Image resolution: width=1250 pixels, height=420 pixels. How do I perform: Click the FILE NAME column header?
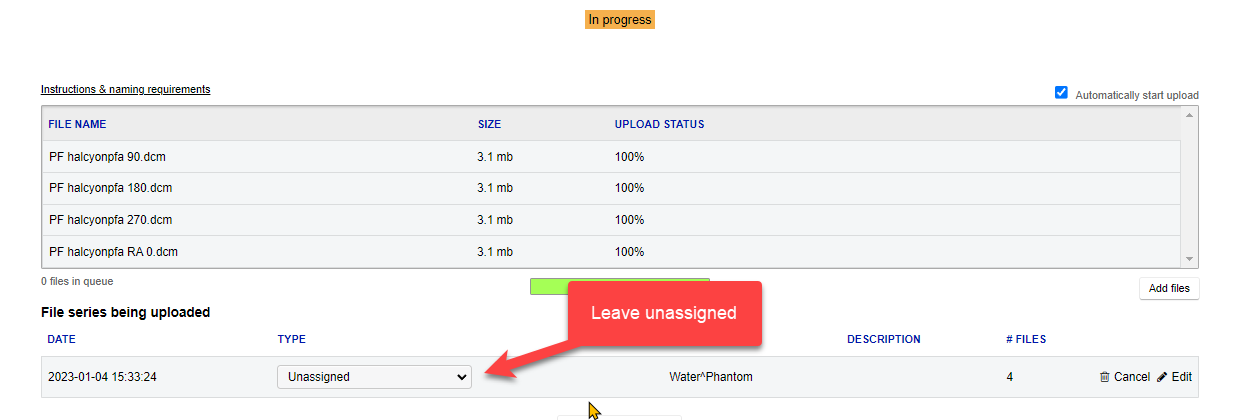tap(77, 124)
